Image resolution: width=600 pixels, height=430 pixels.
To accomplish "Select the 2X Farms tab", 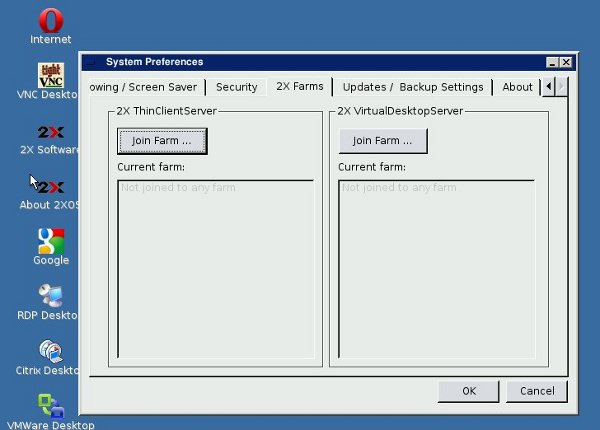I will click(x=300, y=86).
